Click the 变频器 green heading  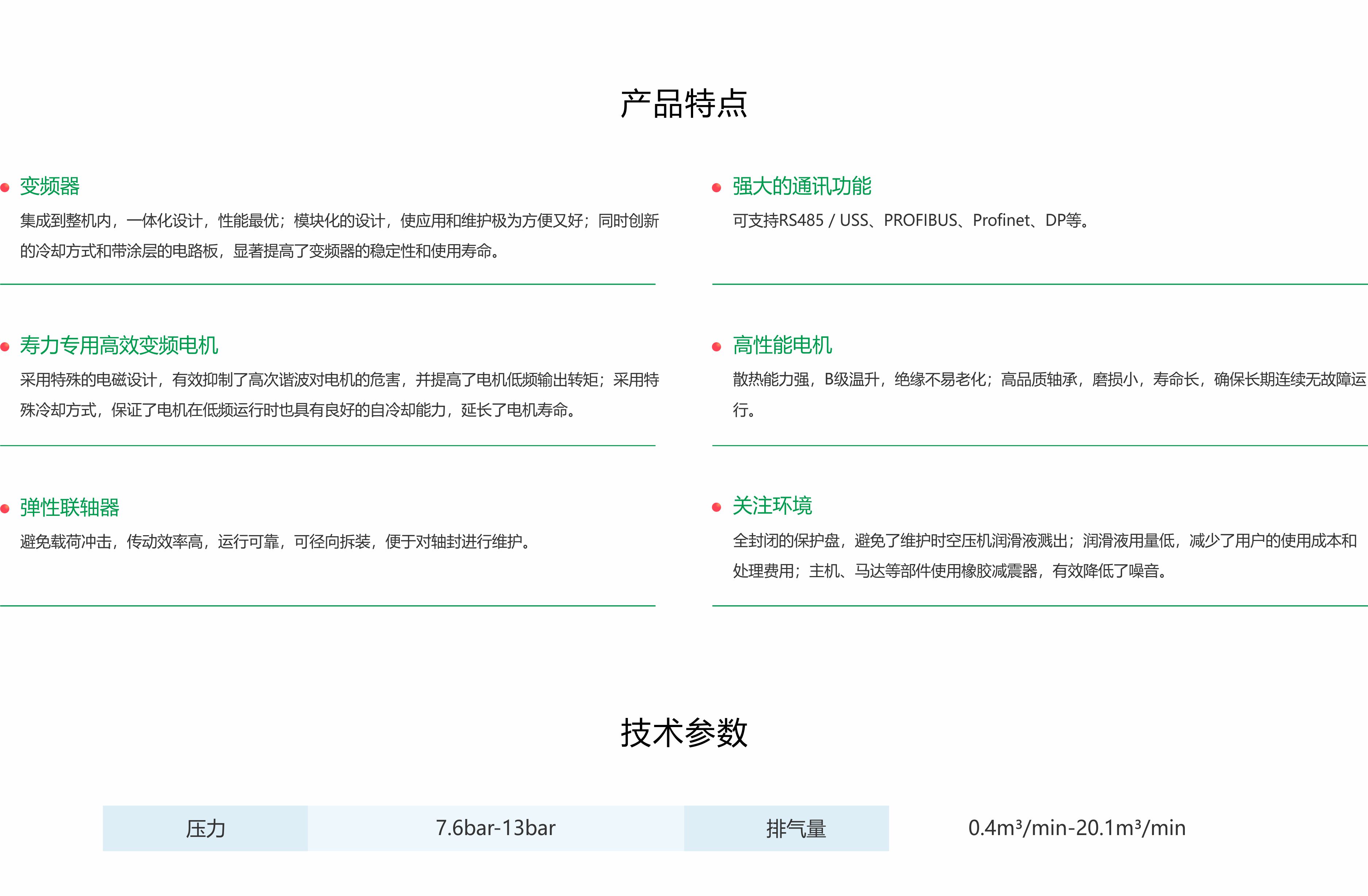[50, 186]
